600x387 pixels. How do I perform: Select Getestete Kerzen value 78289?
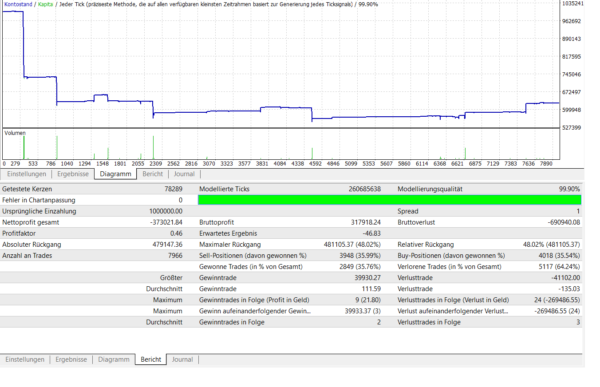(173, 189)
